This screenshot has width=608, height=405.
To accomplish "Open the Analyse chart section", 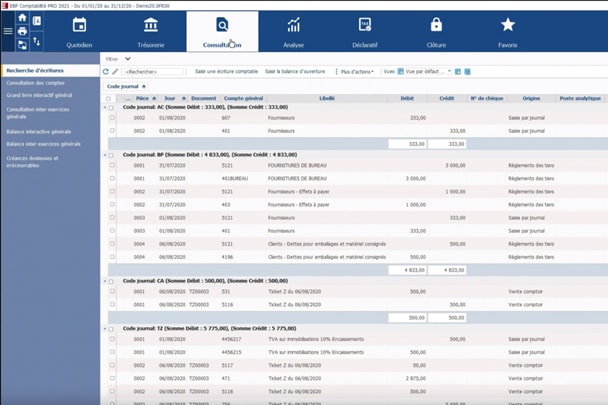I will (x=293, y=30).
